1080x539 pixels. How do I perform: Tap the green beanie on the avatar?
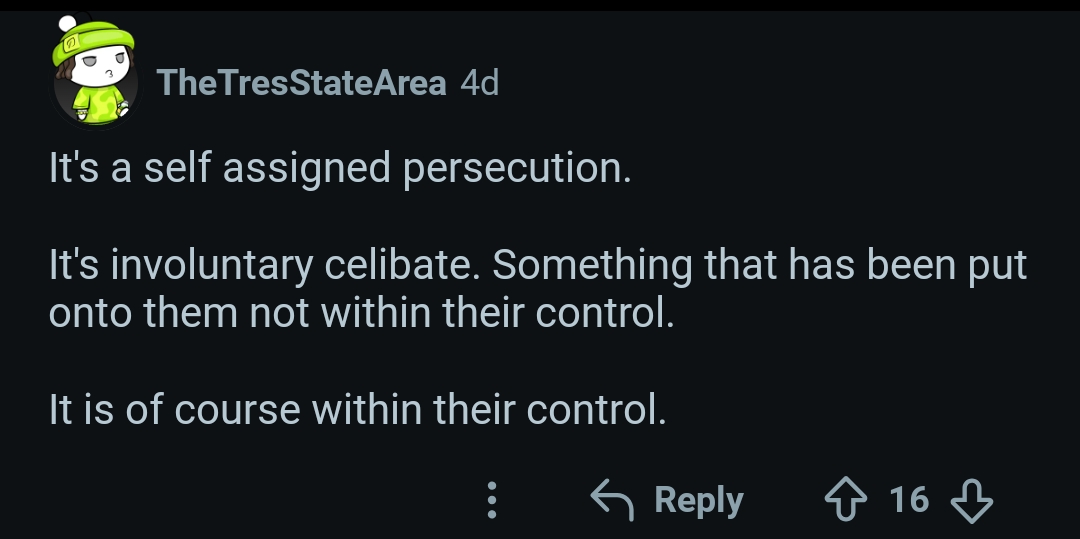[x=100, y=40]
